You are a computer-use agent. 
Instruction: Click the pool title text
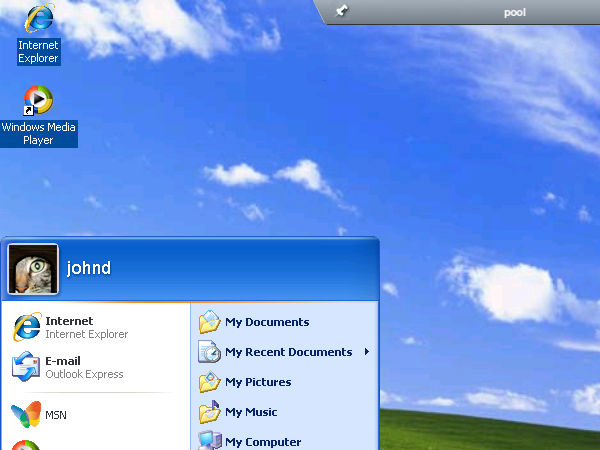pyautogui.click(x=515, y=13)
